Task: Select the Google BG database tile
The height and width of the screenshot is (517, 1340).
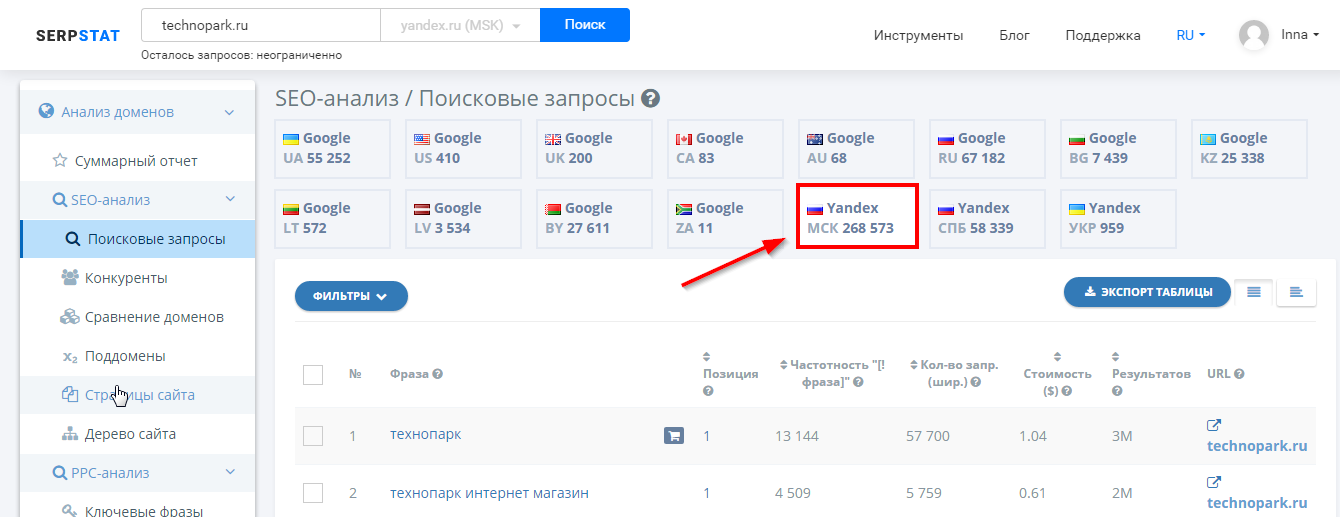Action: (x=1118, y=149)
